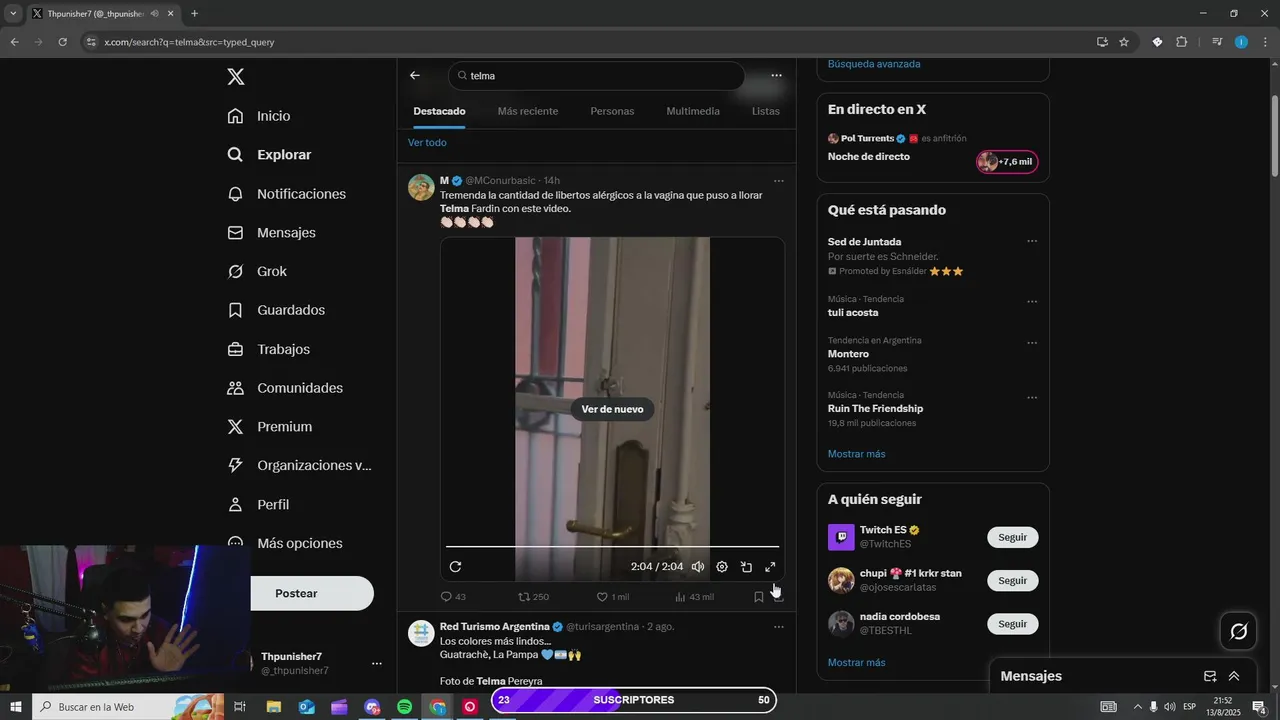Switch to Personas tab
This screenshot has width=1280, height=720.
click(x=612, y=111)
